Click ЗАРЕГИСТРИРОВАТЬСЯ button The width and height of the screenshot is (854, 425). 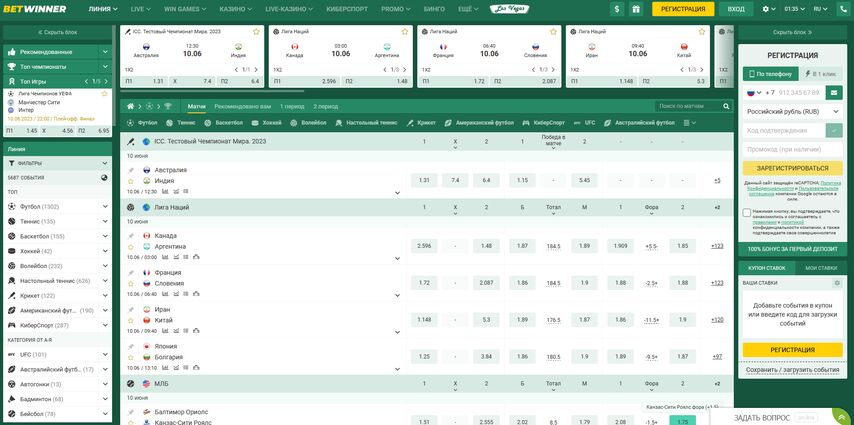click(792, 168)
